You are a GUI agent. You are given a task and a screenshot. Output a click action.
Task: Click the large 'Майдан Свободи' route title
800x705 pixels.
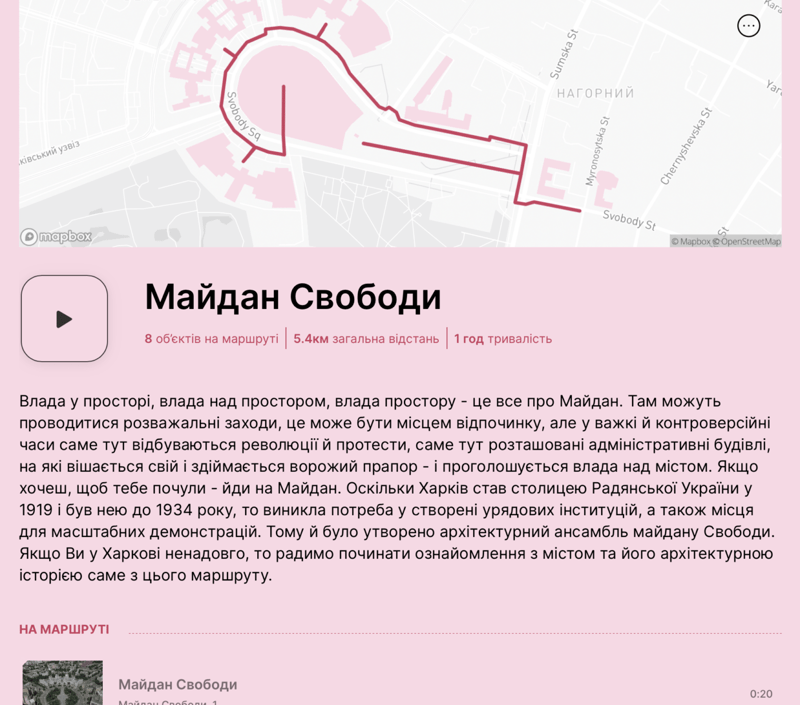[292, 297]
